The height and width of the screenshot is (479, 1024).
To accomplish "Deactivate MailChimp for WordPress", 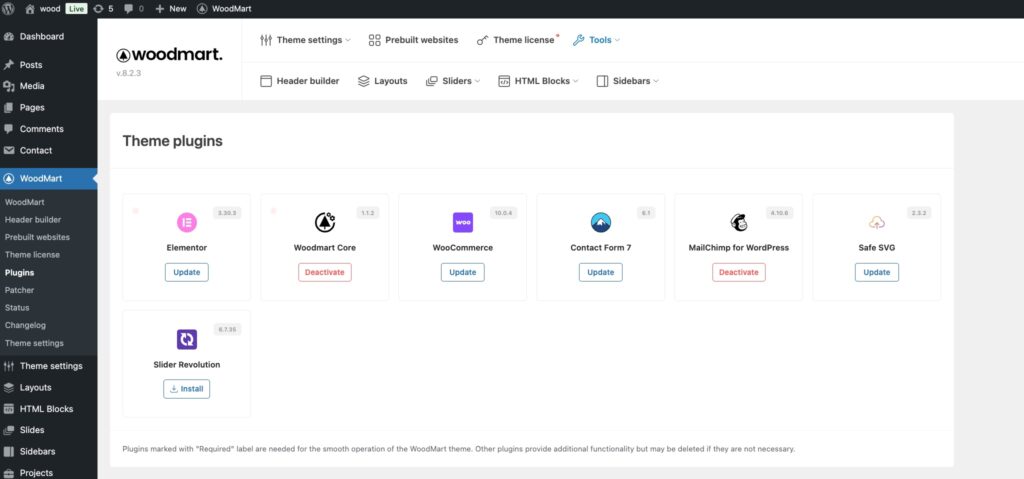I will 739,273.
